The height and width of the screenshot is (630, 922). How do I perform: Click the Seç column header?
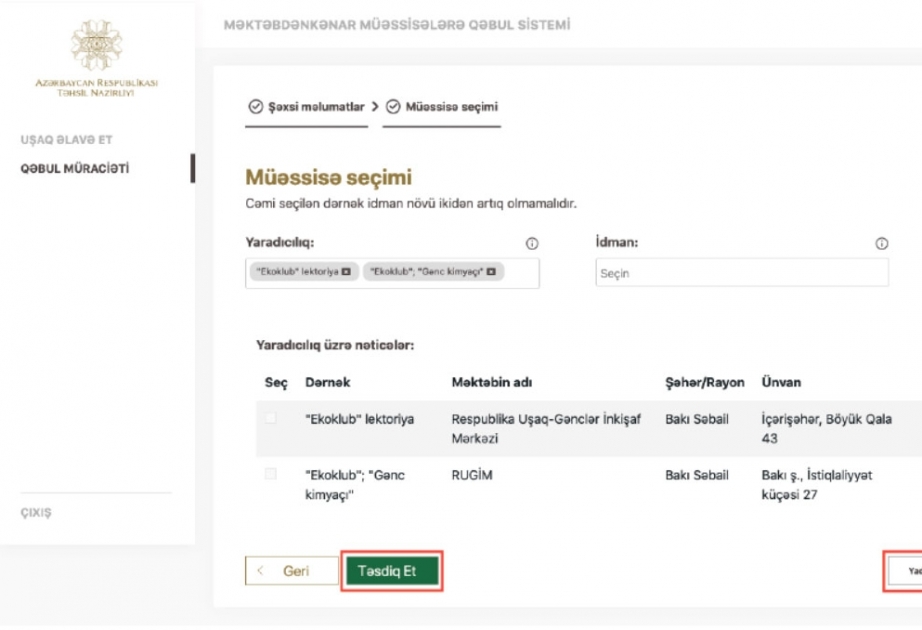(x=276, y=383)
